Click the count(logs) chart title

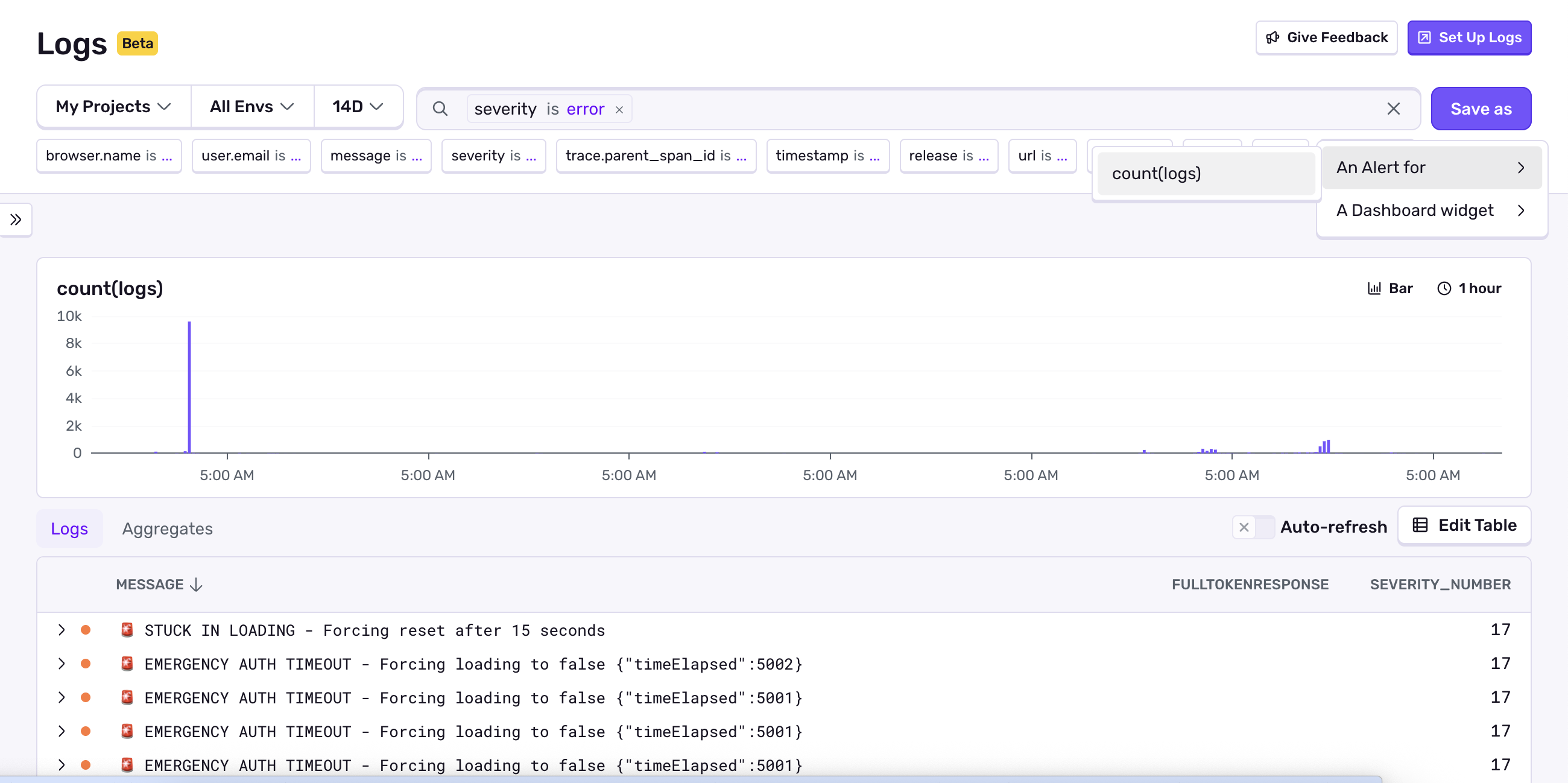coord(110,288)
